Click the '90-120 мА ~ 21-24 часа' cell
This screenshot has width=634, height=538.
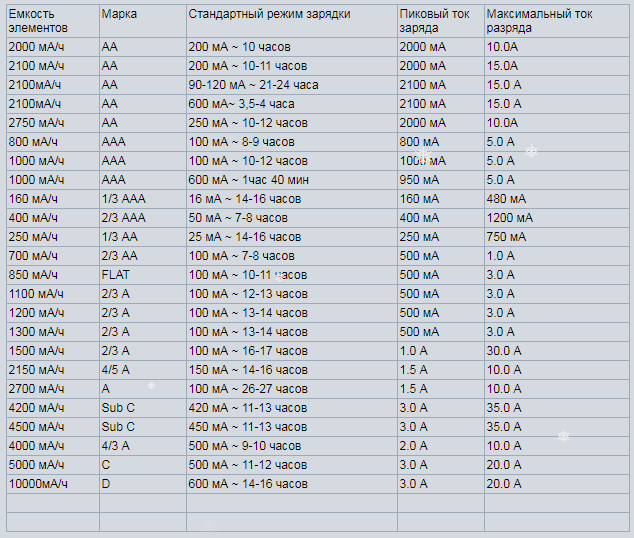[x=292, y=85]
